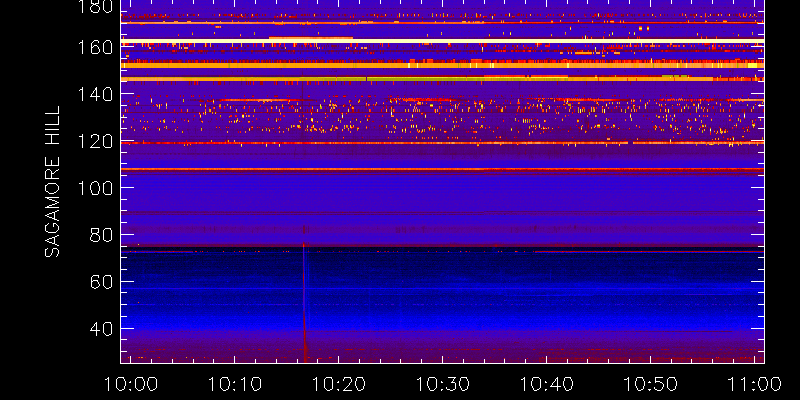
Task: Click the 11:00 time axis label
Action: pyautogui.click(x=754, y=384)
